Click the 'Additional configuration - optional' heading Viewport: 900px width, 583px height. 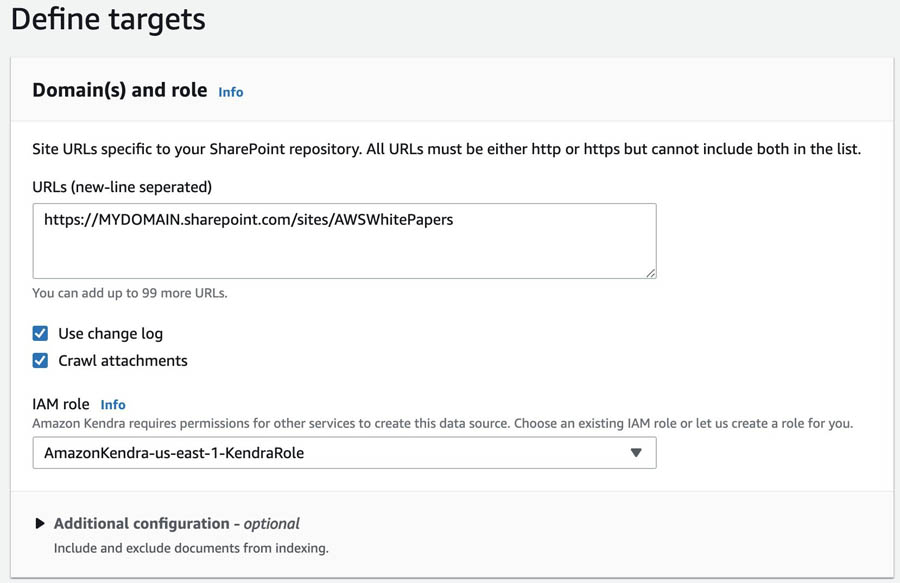176,523
